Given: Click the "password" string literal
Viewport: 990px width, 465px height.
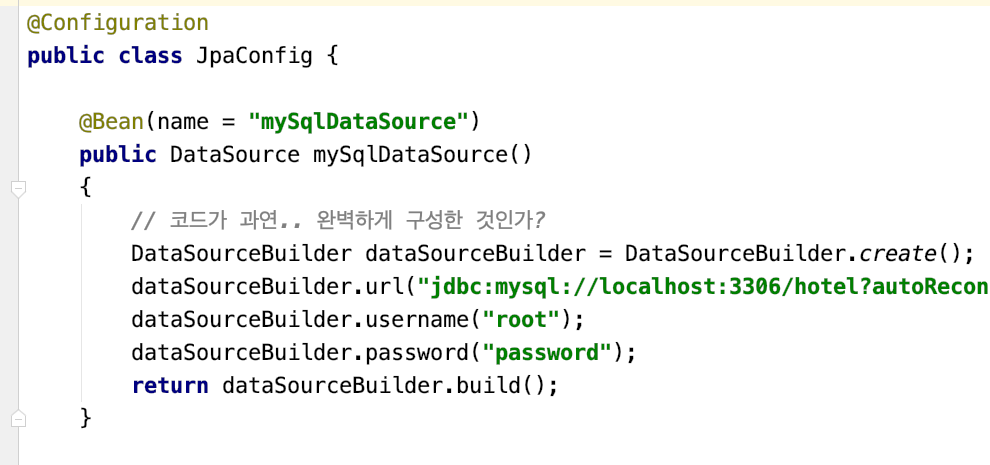Looking at the screenshot, I should coord(547,353).
